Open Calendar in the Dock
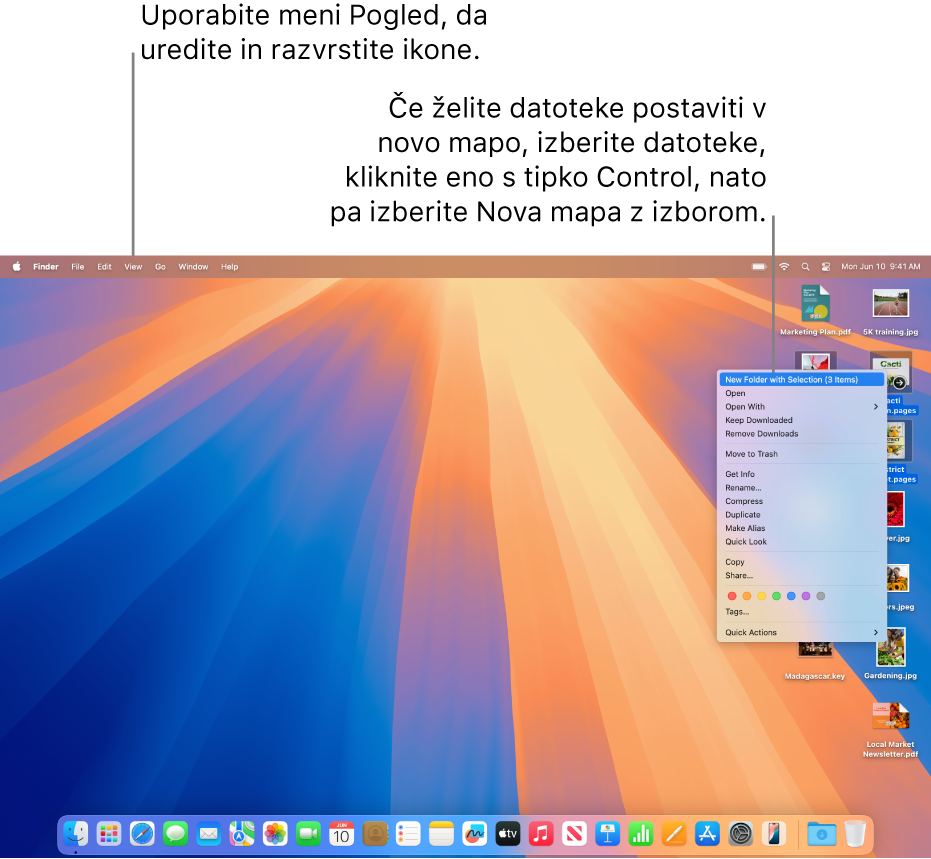This screenshot has width=931, height=859. pos(342,834)
